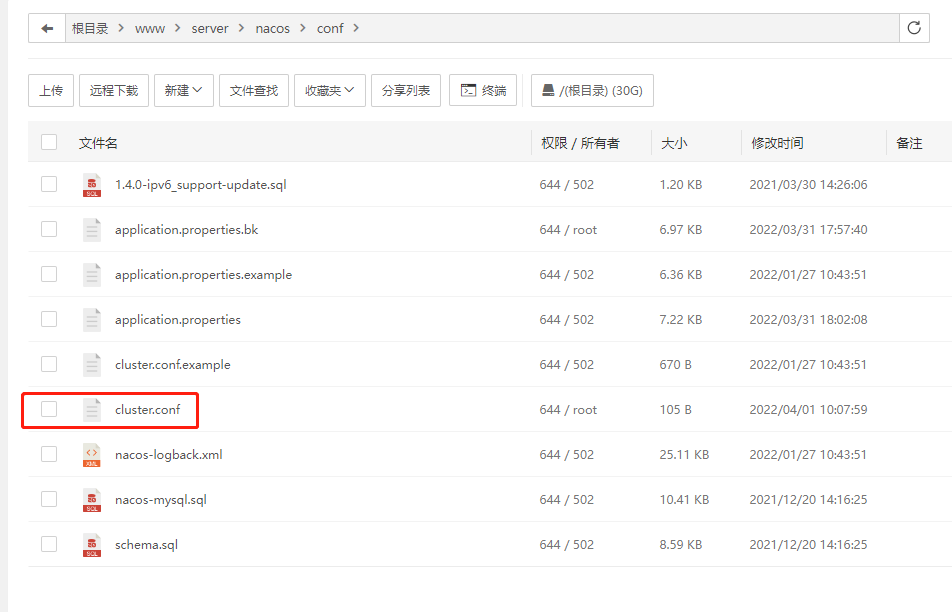Select checkbox for cluster.conf.example
Viewport: 952px width, 612px height.
pyautogui.click(x=49, y=364)
